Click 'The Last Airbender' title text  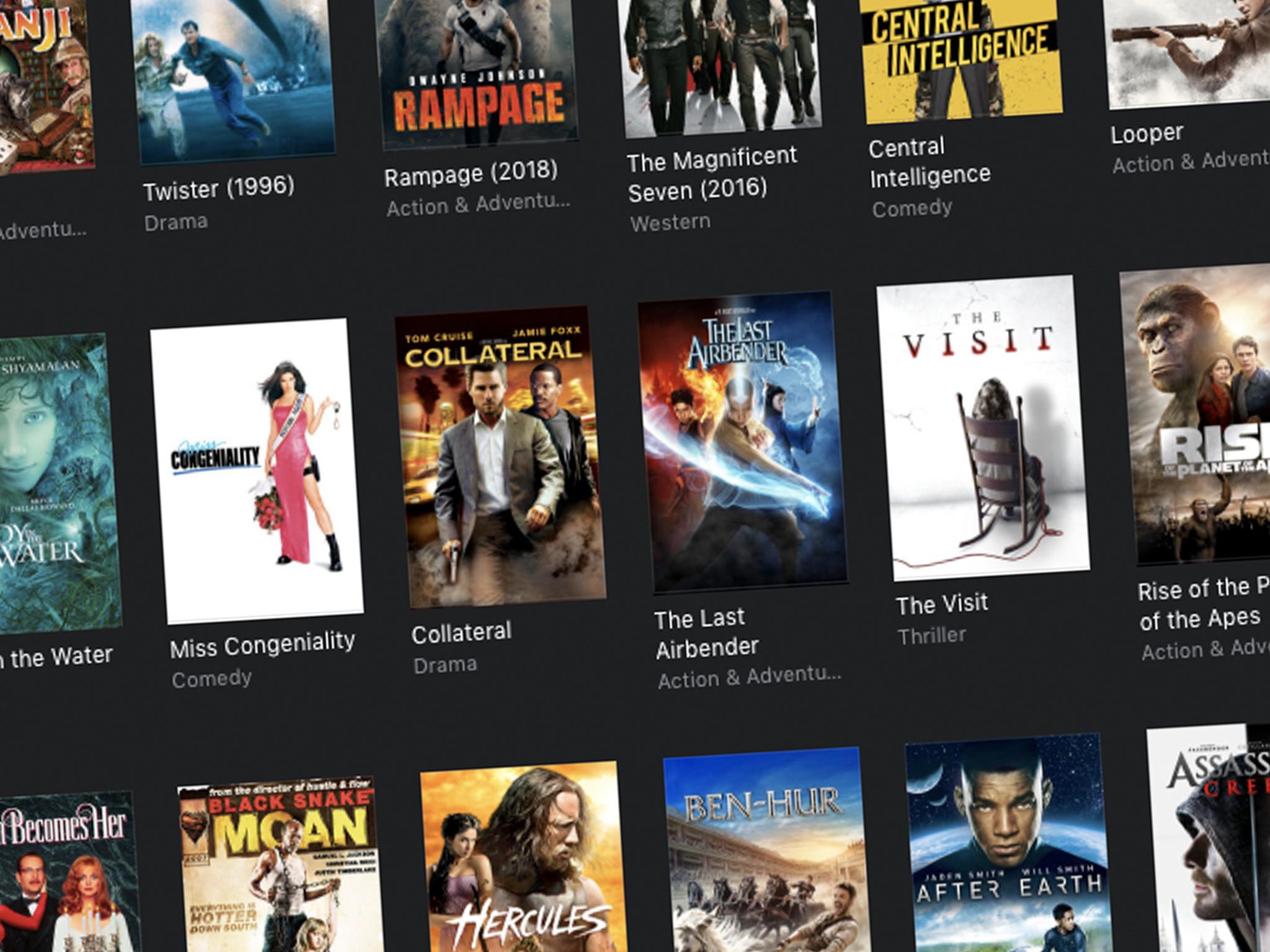706,633
